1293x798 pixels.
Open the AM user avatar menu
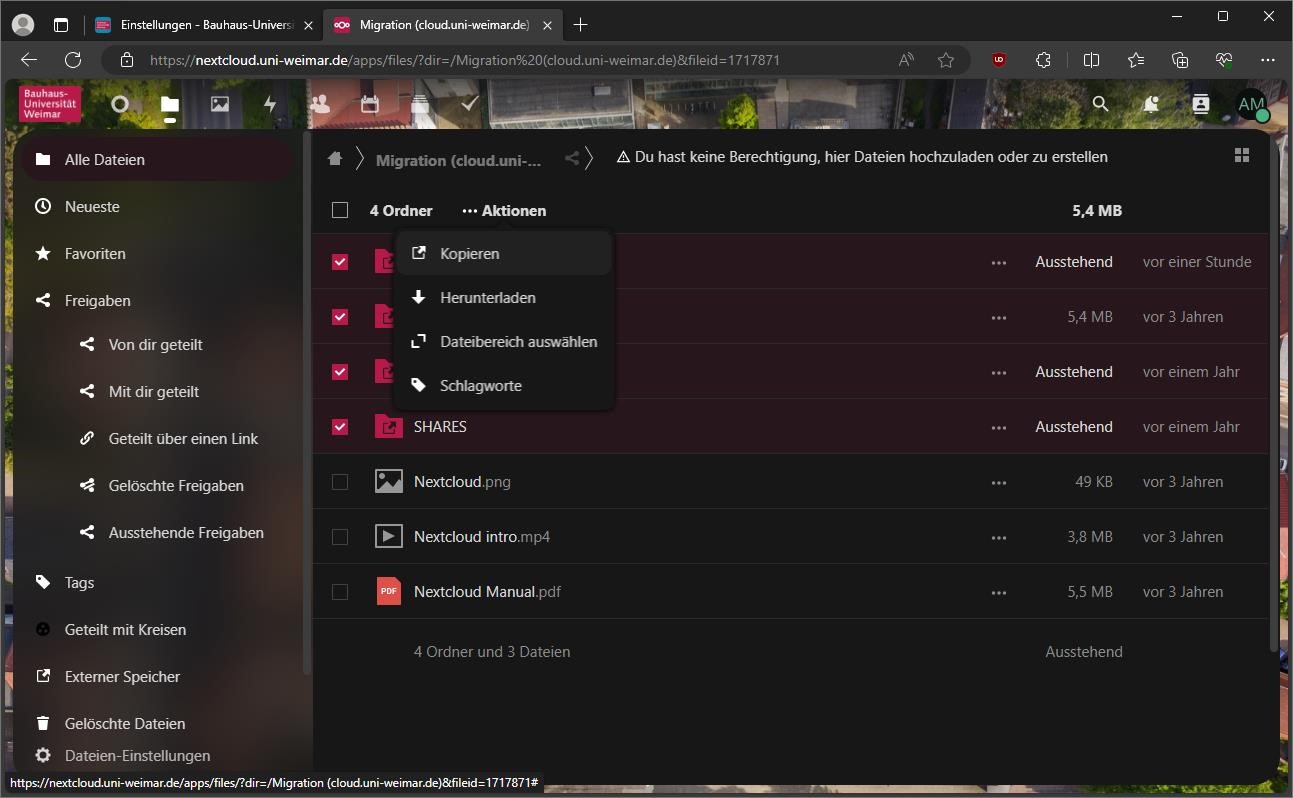(1251, 105)
